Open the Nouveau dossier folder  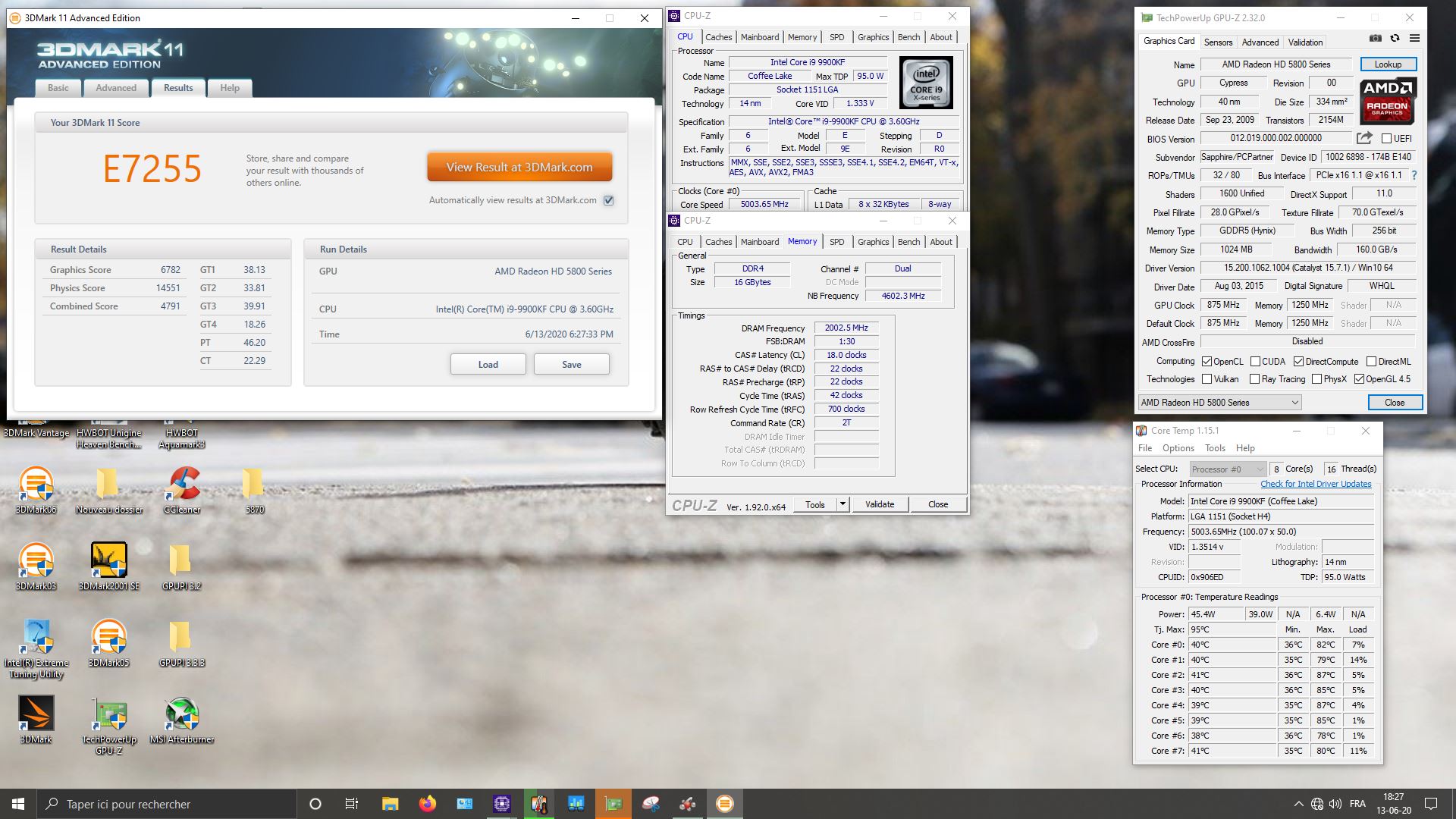coord(109,490)
